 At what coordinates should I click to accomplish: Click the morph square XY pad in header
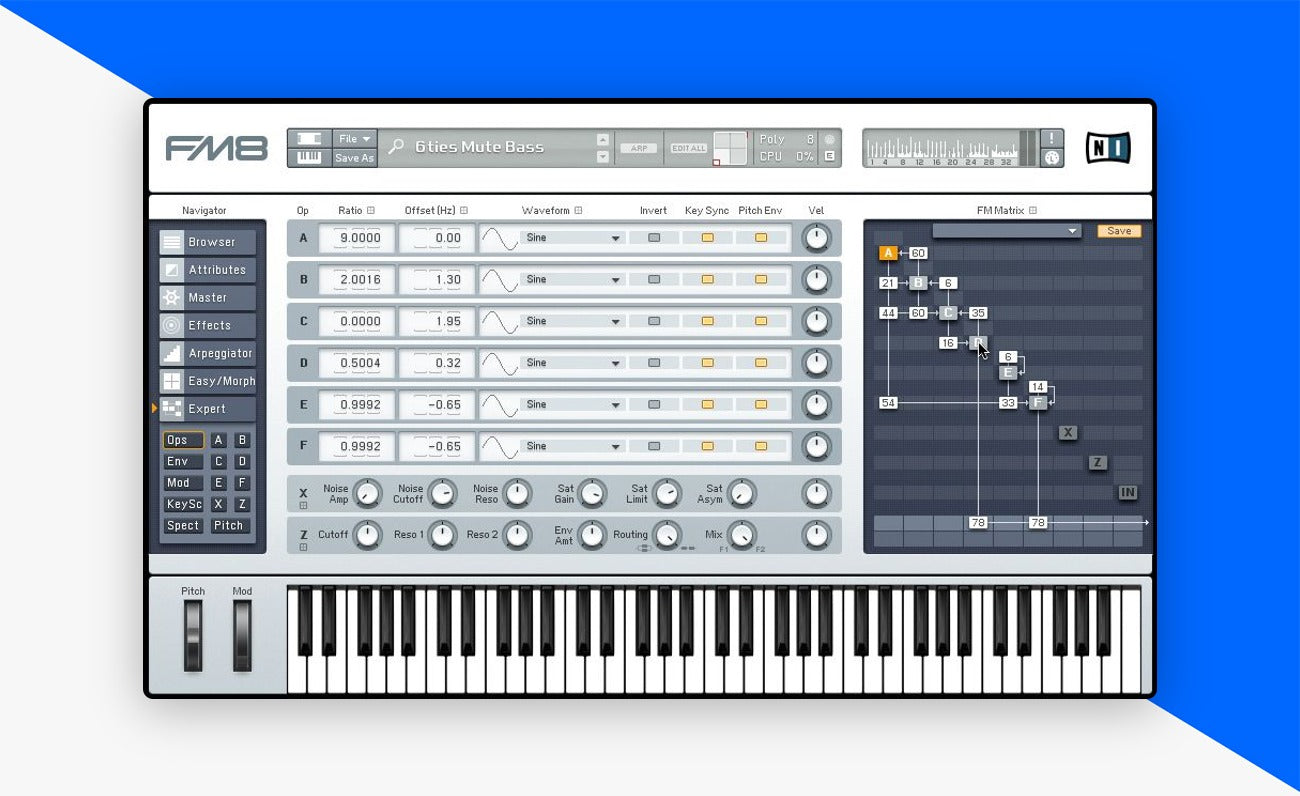coord(729,148)
